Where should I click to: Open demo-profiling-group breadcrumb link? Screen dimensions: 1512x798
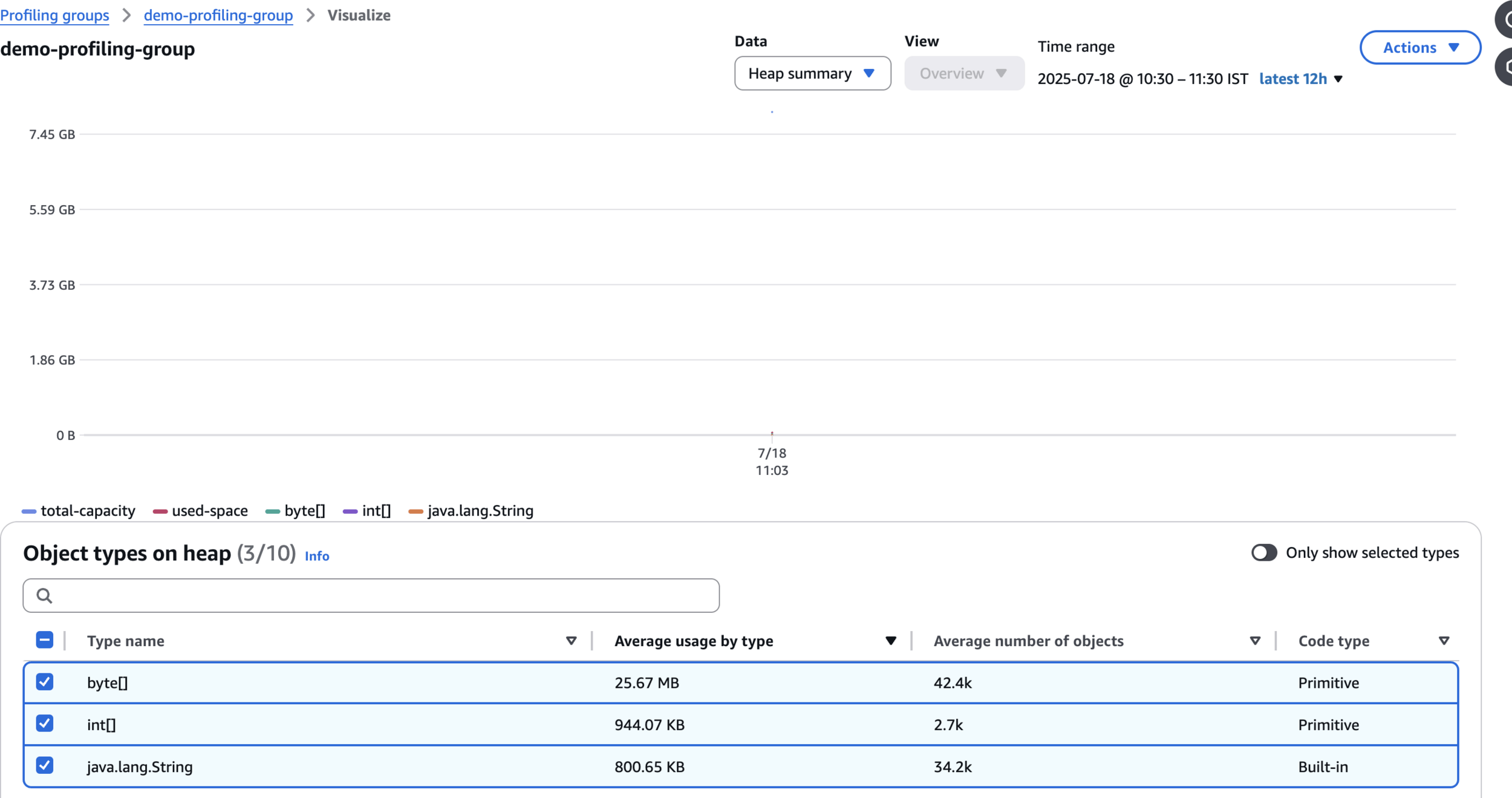pos(218,15)
